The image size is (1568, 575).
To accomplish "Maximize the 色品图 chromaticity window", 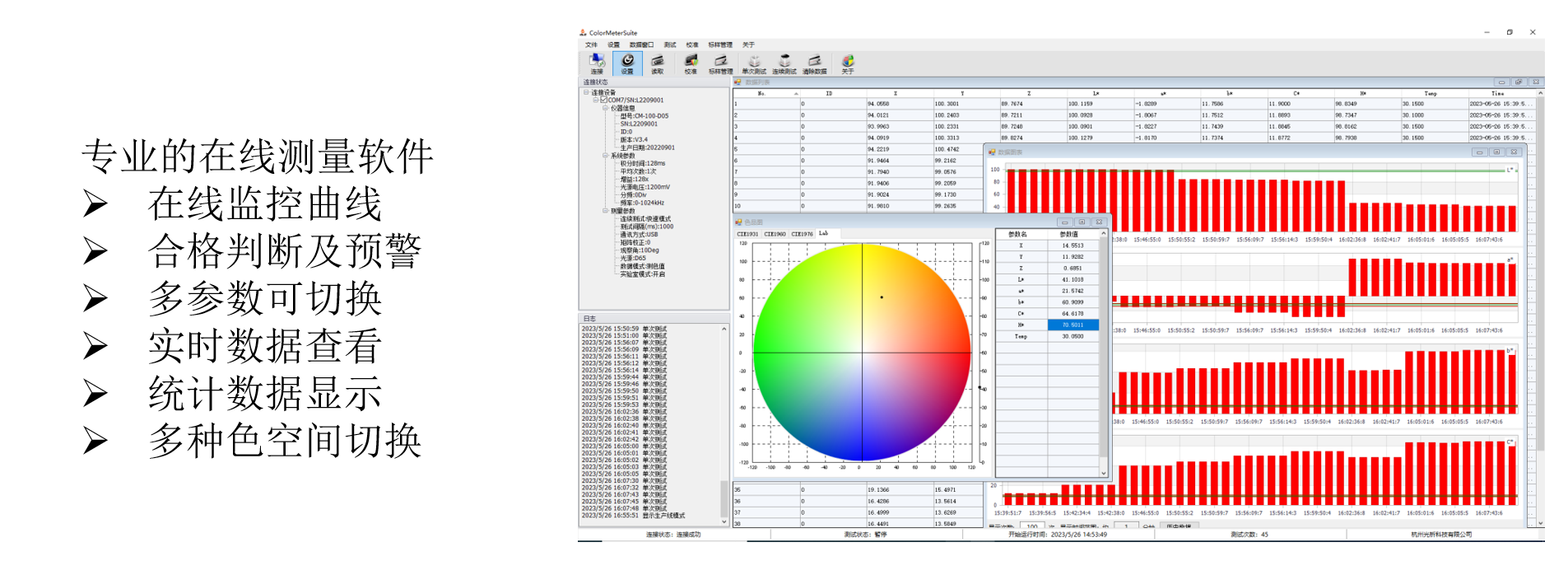I will click(1082, 222).
